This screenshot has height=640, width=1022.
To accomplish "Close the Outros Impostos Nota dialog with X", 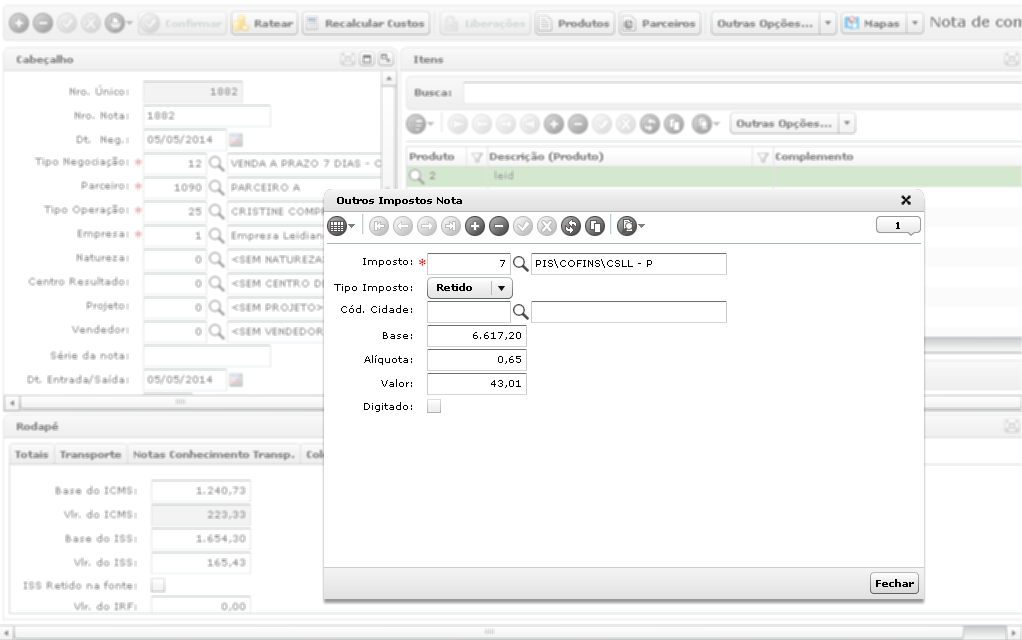I will point(905,200).
